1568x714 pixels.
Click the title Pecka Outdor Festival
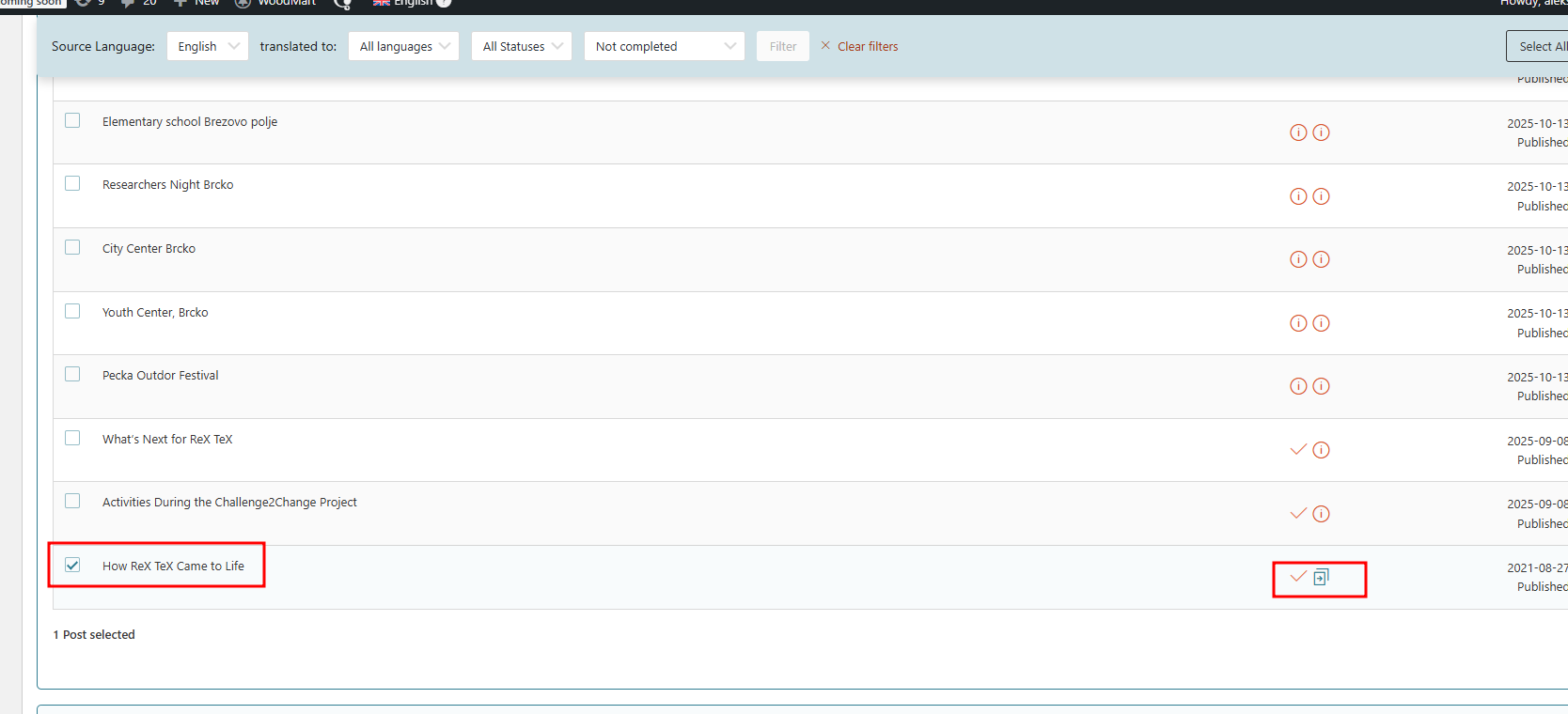point(161,376)
